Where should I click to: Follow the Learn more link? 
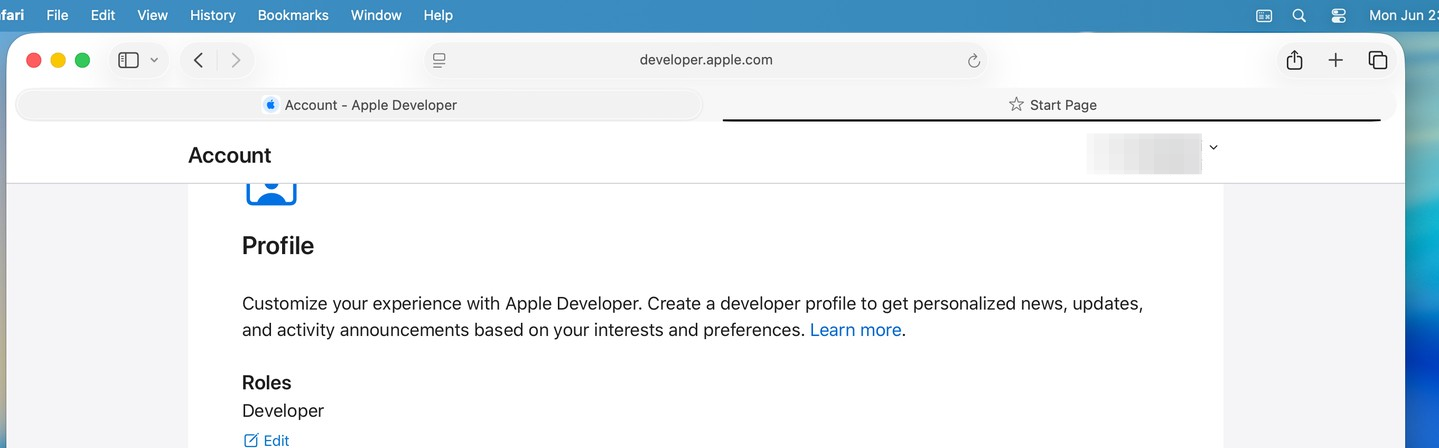[856, 330]
